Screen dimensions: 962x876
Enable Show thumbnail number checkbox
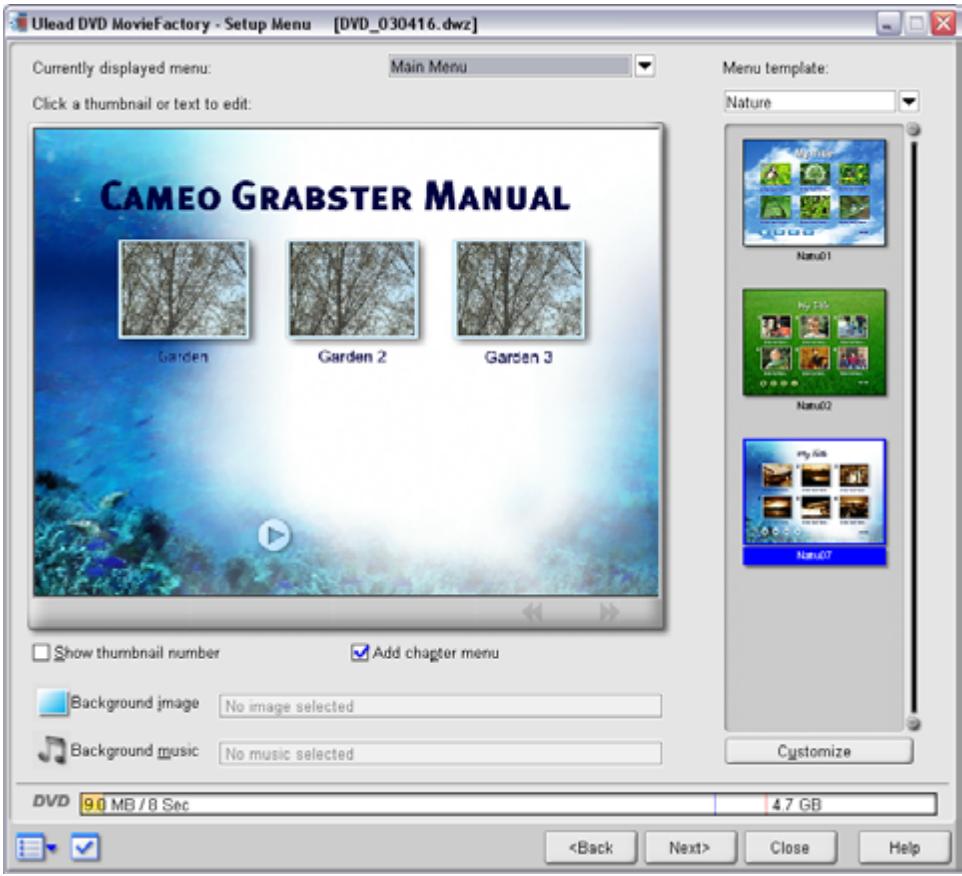(x=41, y=653)
